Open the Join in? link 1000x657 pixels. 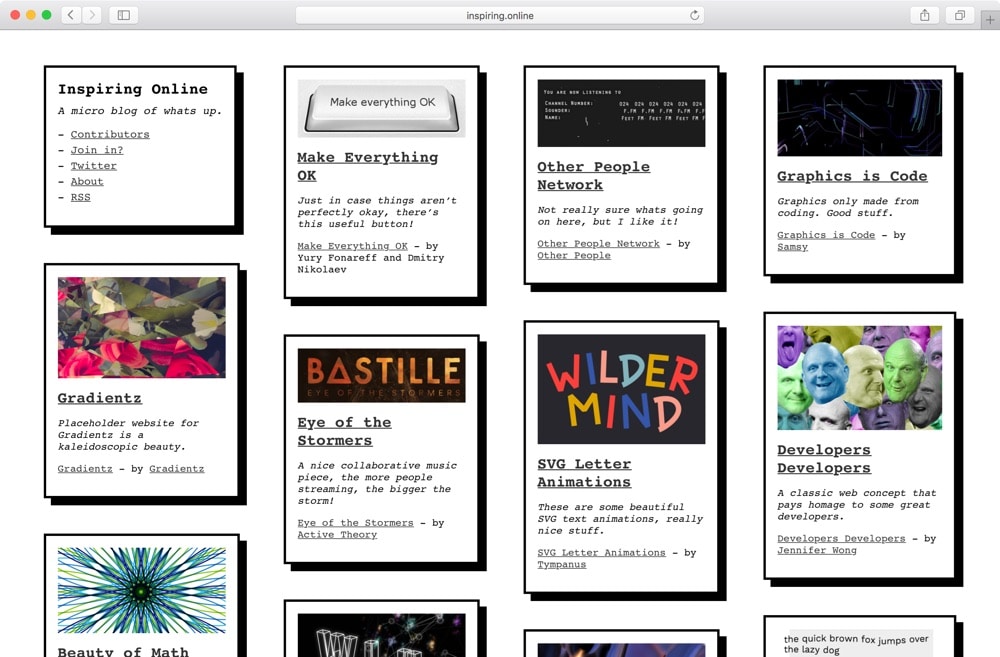pos(96,150)
